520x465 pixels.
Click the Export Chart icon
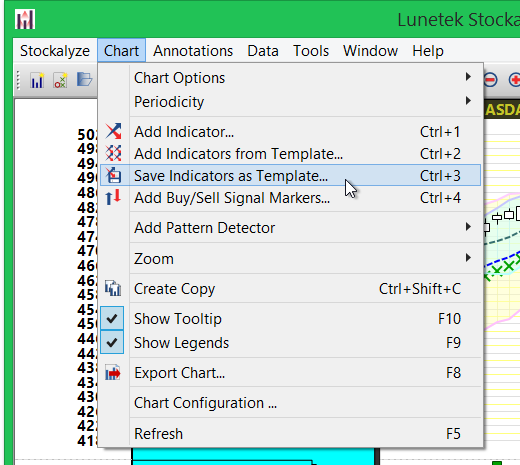click(113, 372)
